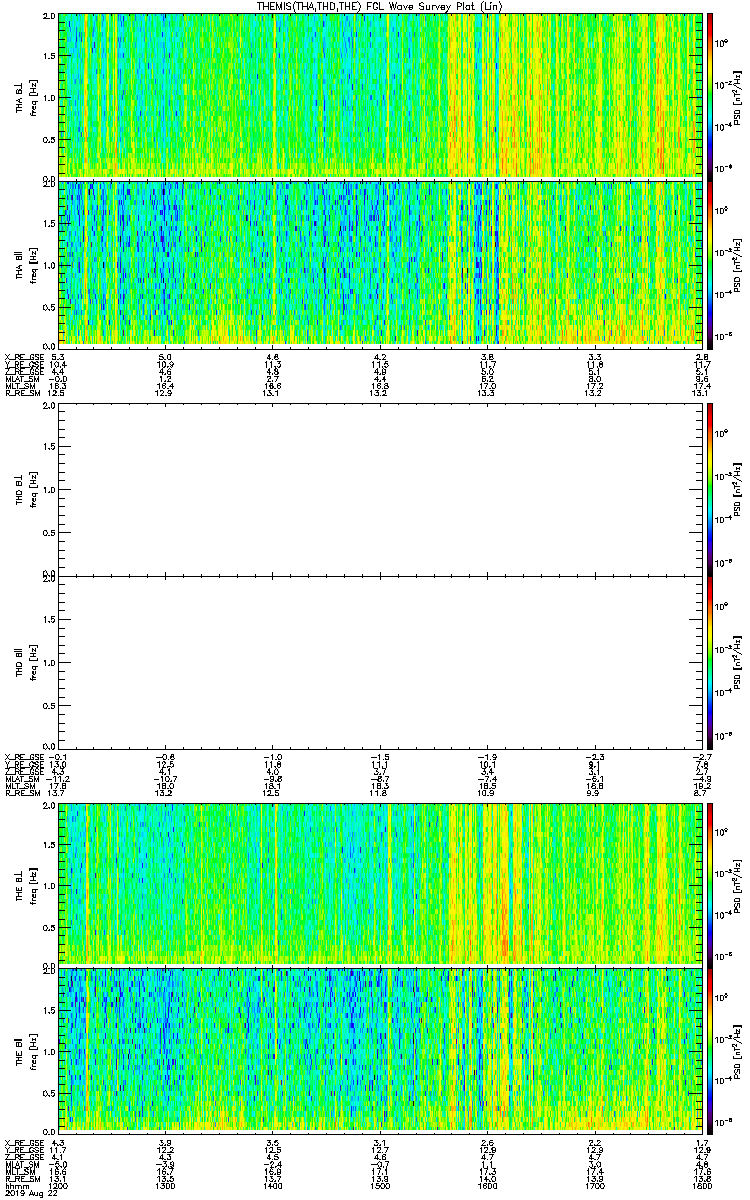Click the 1500 time tick label

(380, 1185)
